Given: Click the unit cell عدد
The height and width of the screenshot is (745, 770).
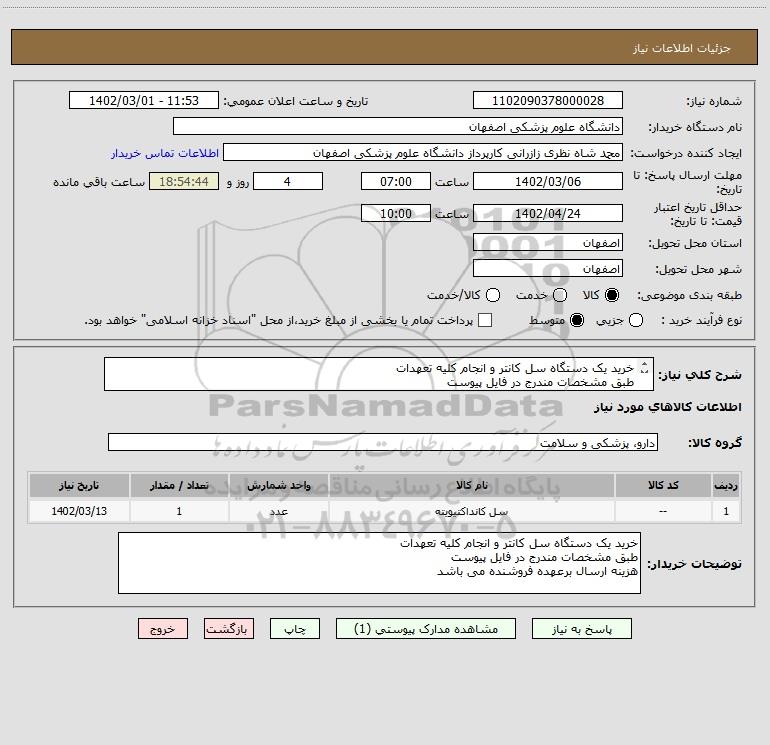Looking at the screenshot, I should tap(278, 511).
